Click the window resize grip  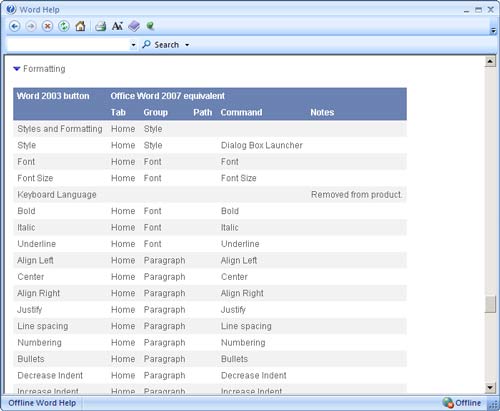point(493,405)
